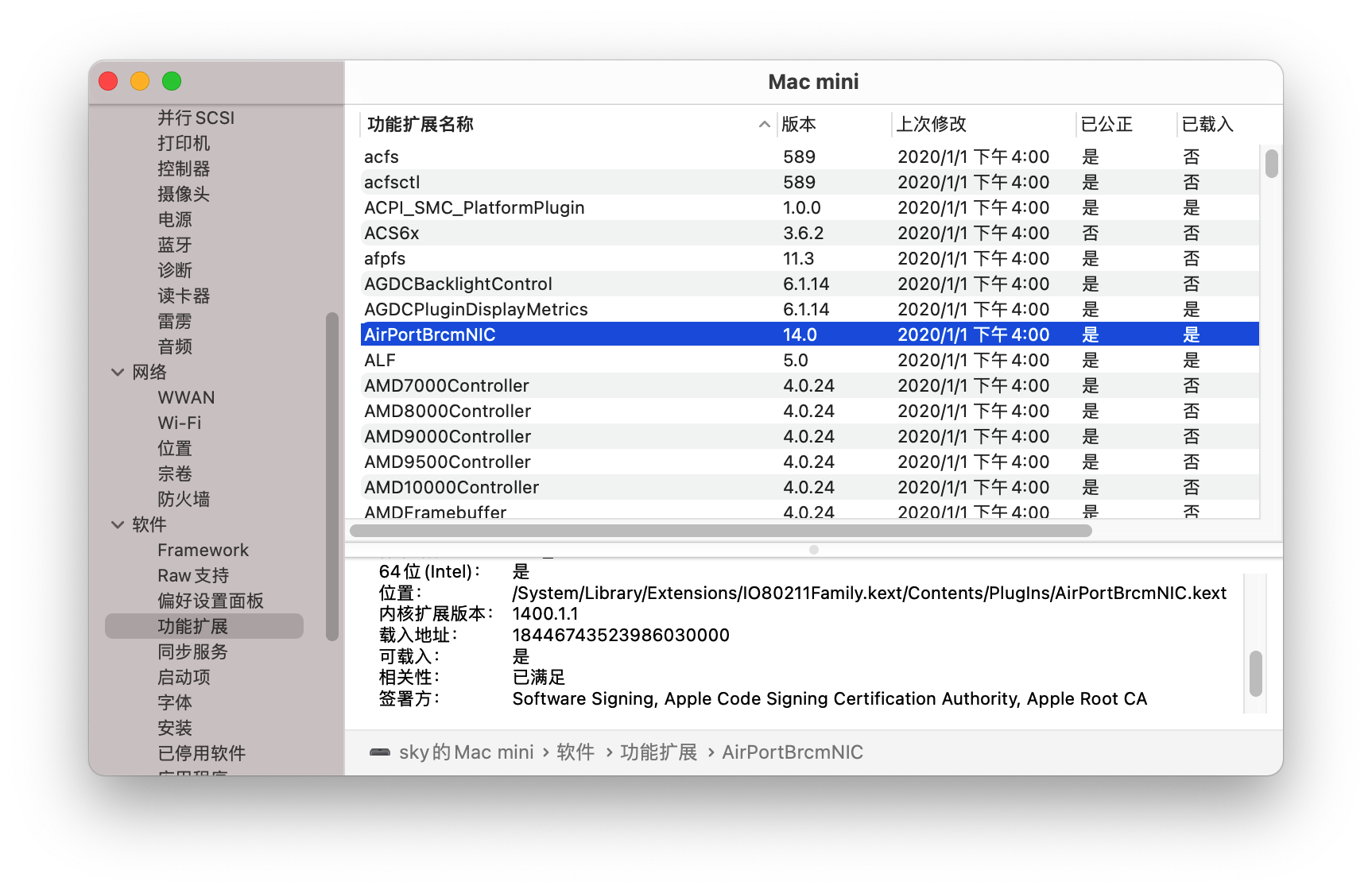Select 诊断 in sidebar

point(175,270)
